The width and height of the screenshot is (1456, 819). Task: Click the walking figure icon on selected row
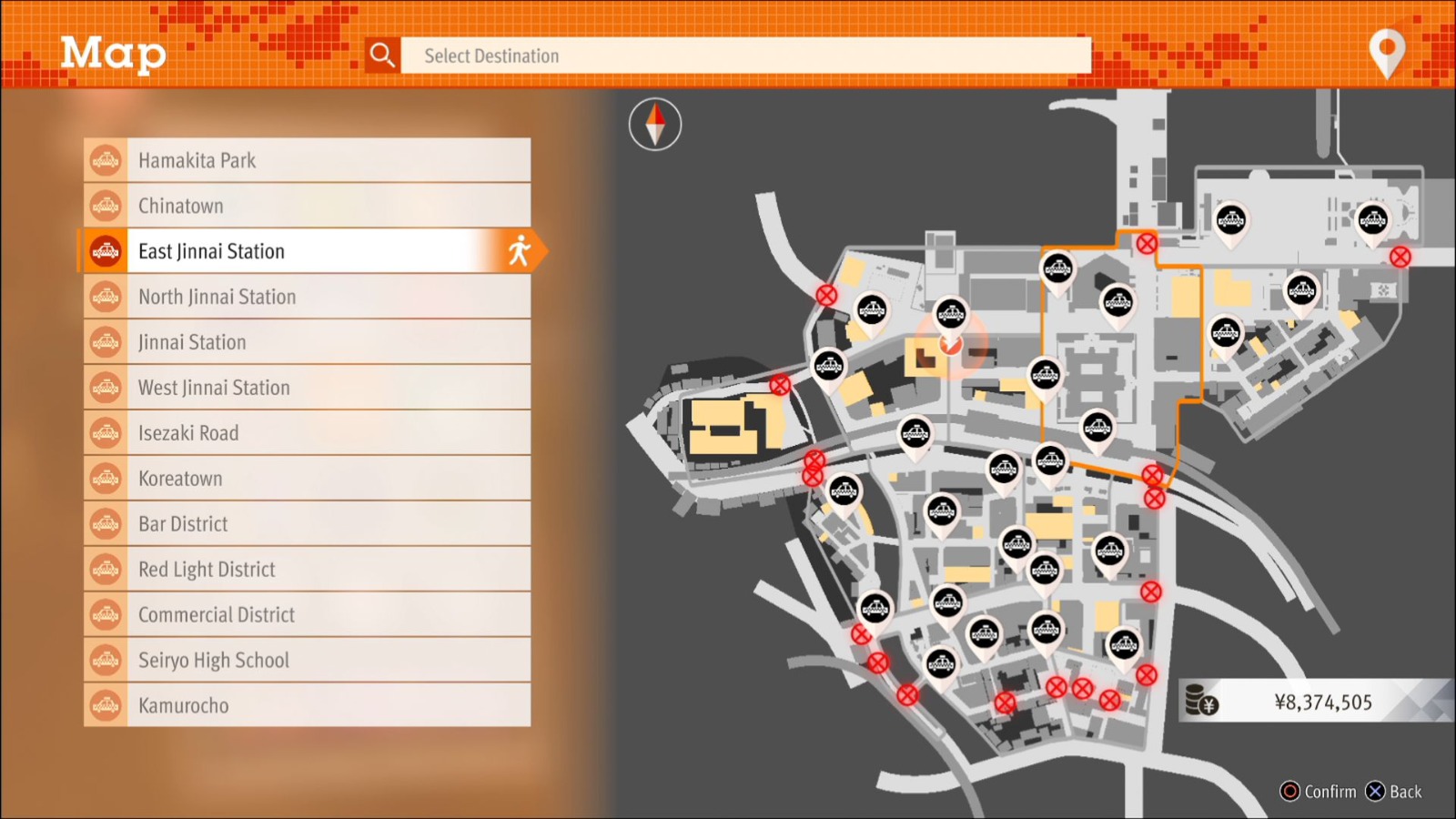(520, 251)
